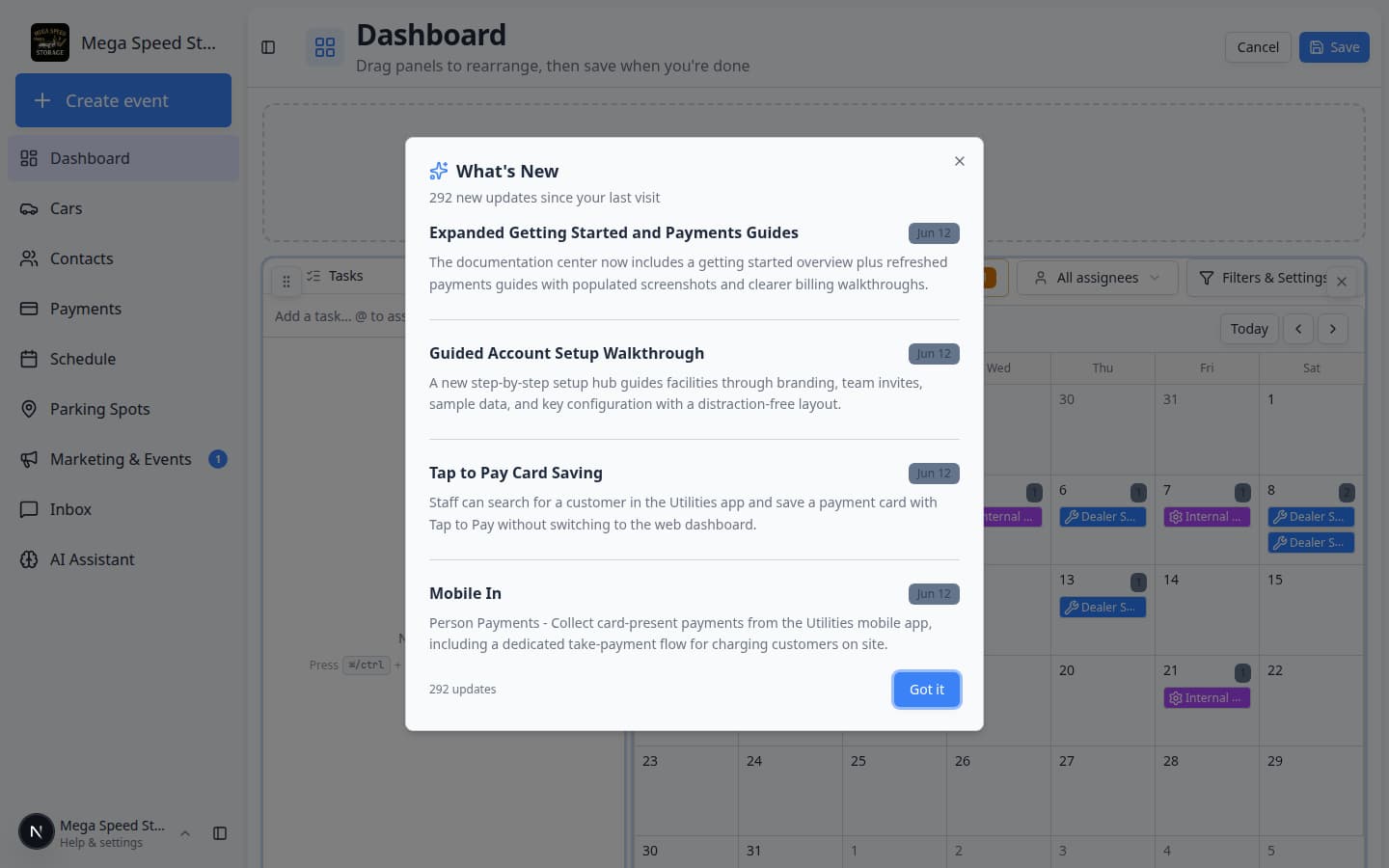Click the Cars car icon

click(29, 208)
